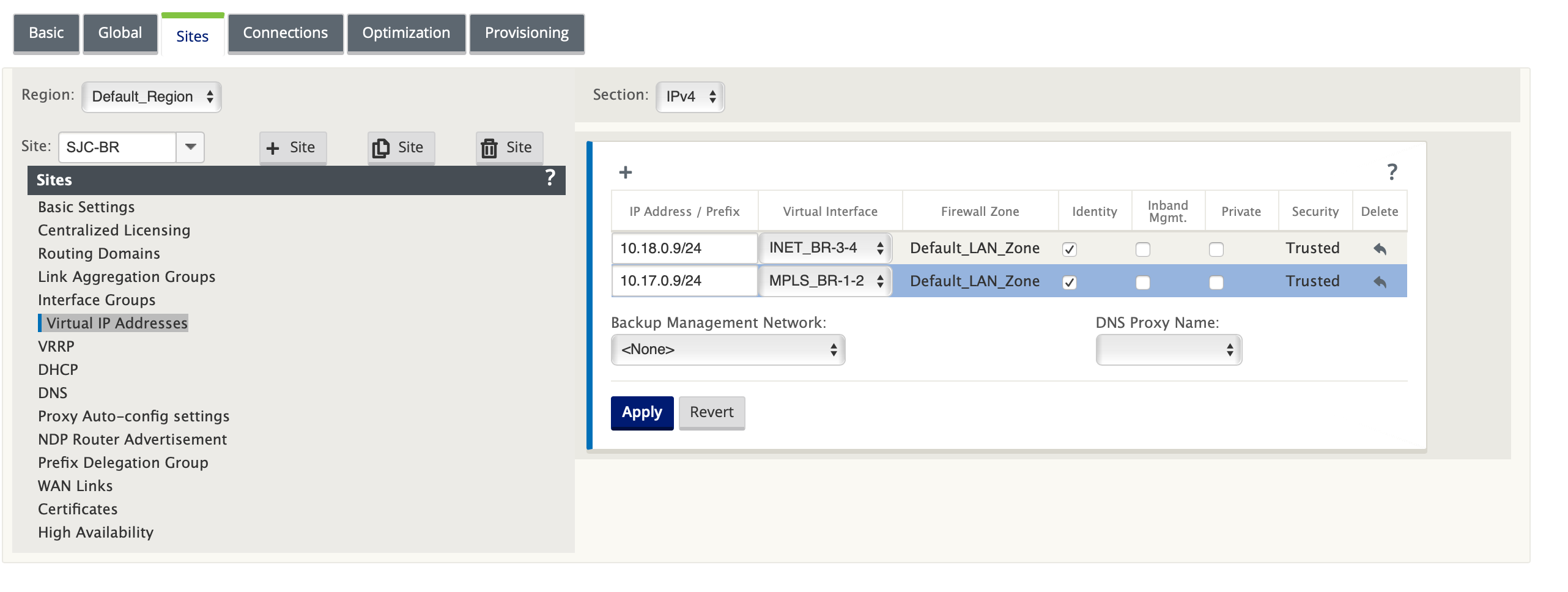
Task: Click the add Site button
Action: [293, 147]
